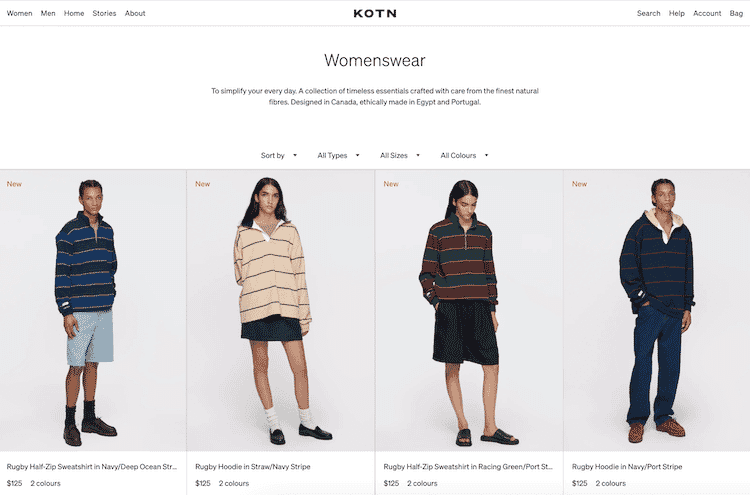Open the Sort by dropdown

coord(279,155)
